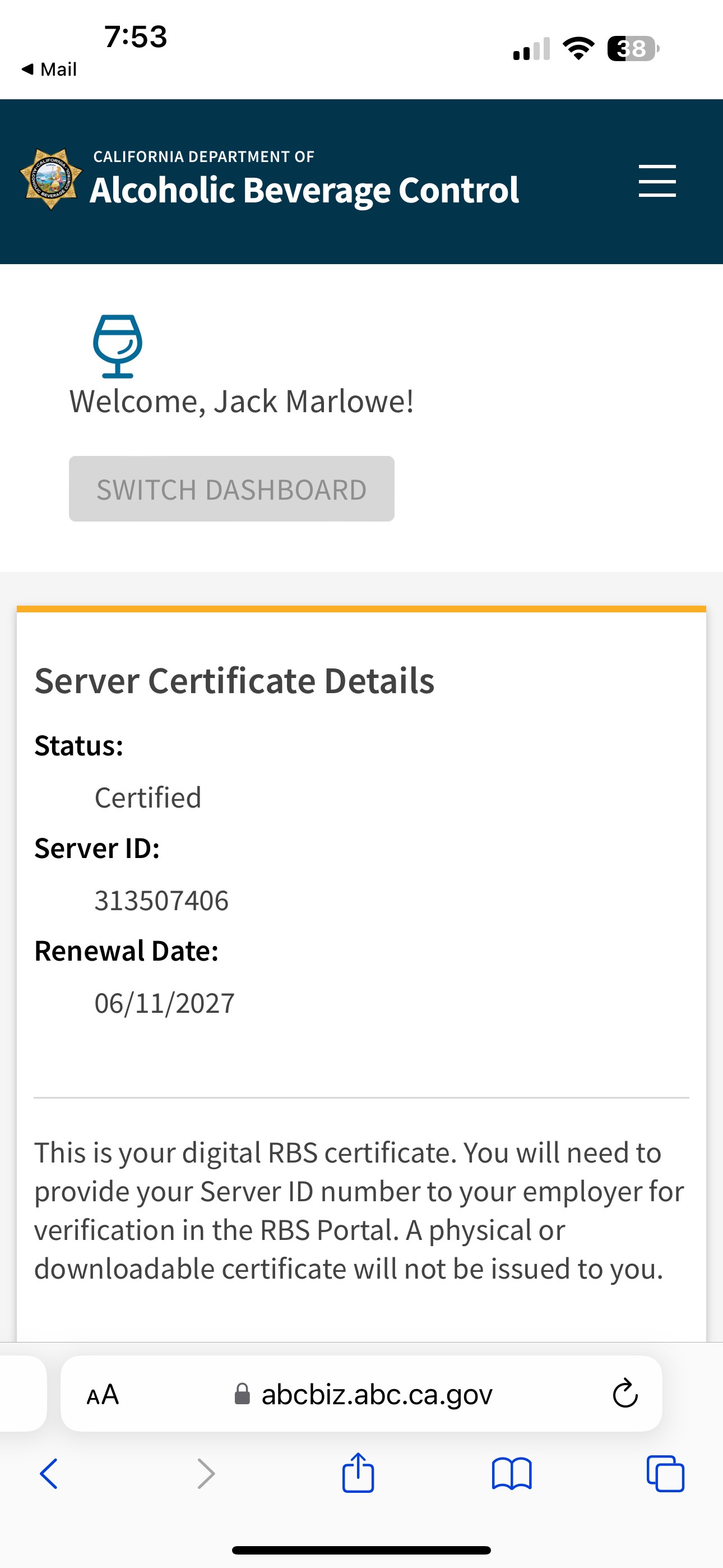
Task: Open the hamburger navigation menu
Action: click(657, 181)
